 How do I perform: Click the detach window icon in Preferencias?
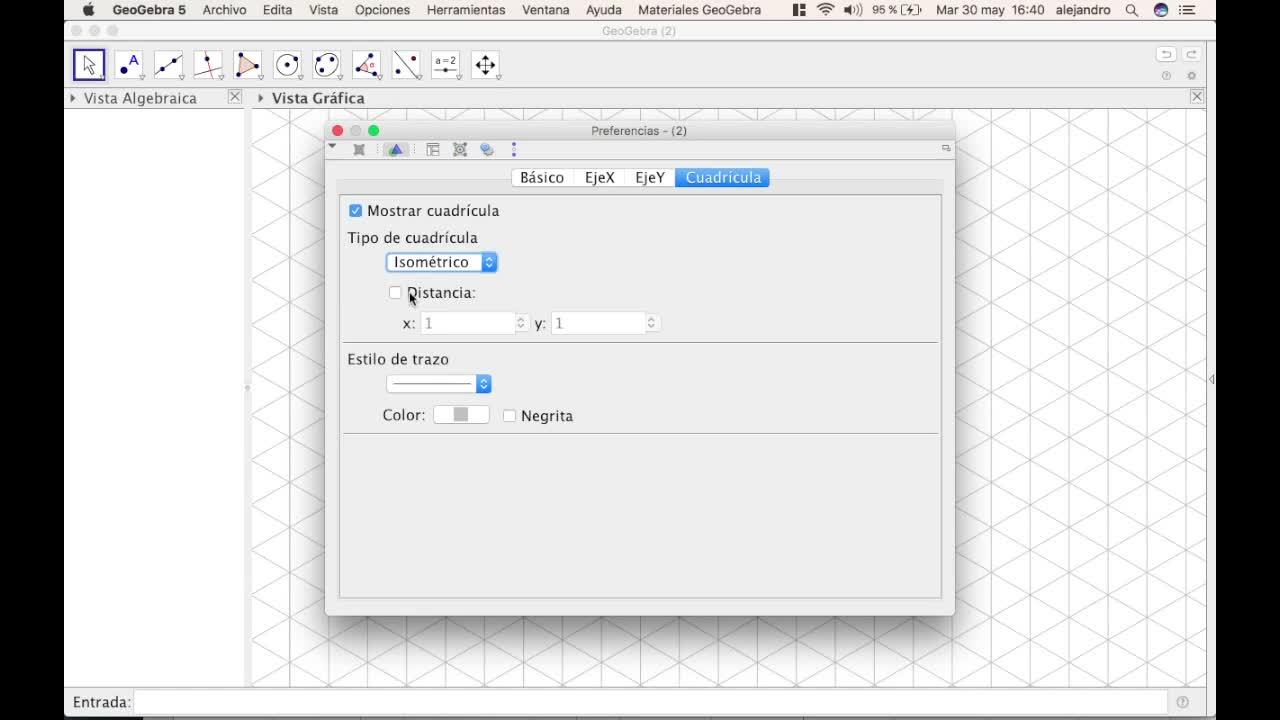(945, 148)
